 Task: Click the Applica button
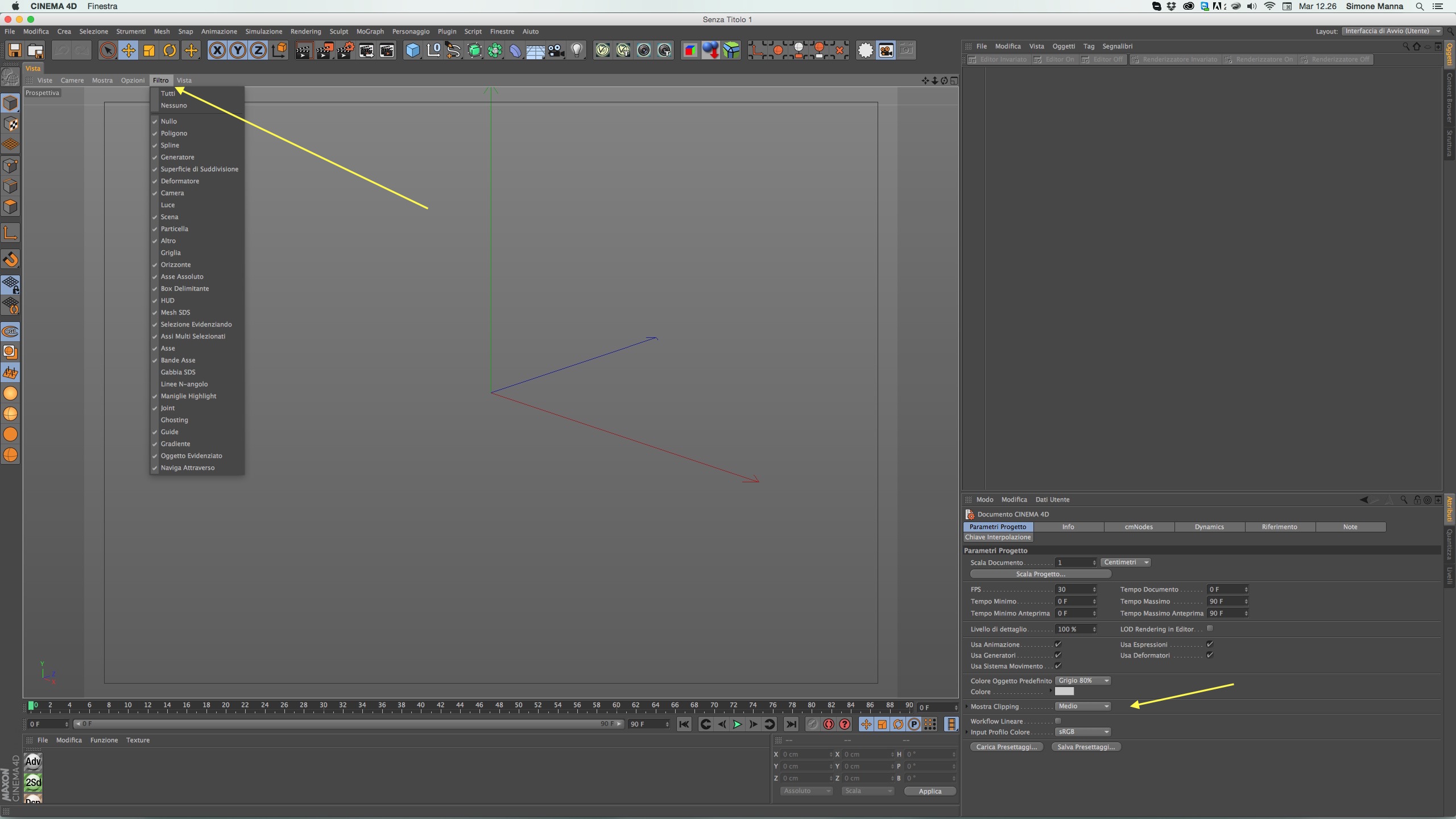click(x=929, y=791)
